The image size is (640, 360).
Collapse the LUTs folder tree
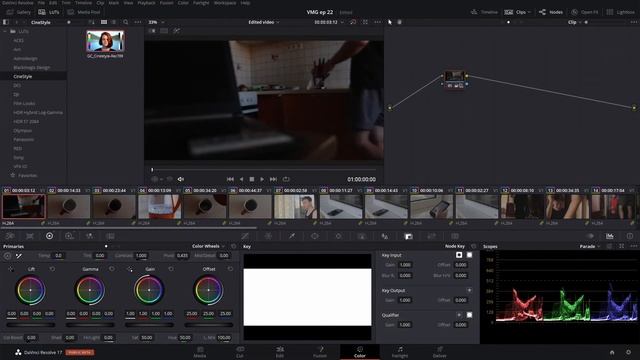(5, 31)
